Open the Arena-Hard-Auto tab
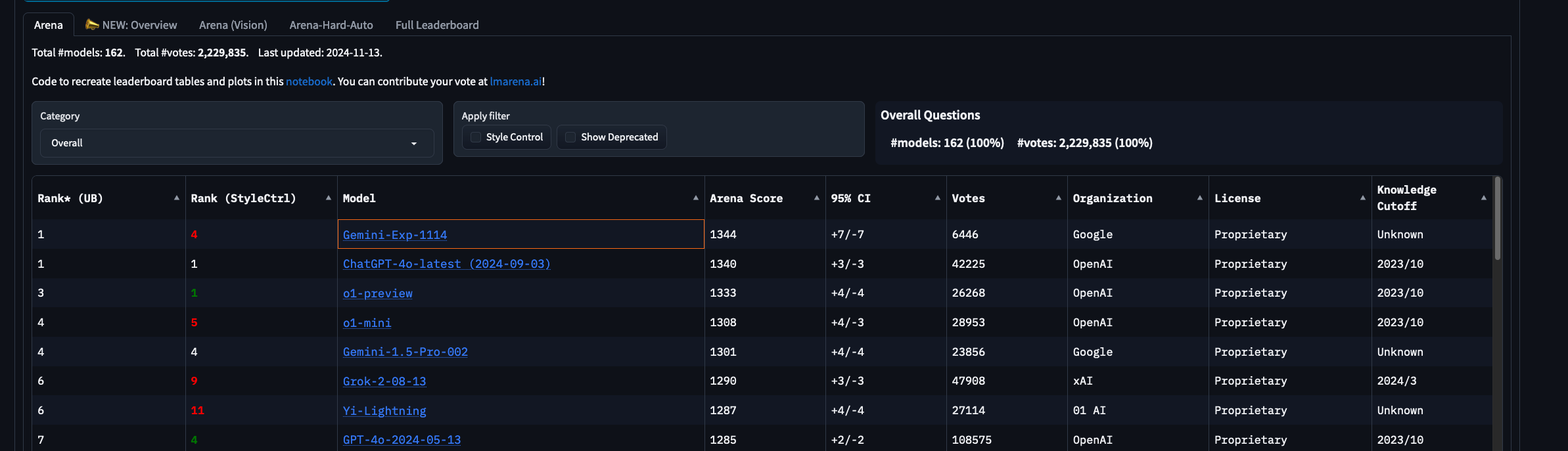 (x=331, y=25)
